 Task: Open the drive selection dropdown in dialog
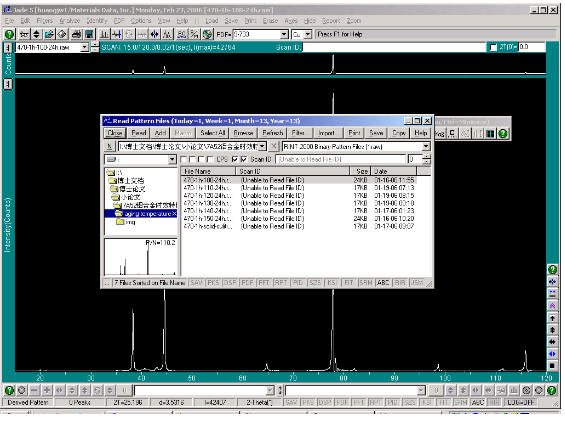(172, 159)
